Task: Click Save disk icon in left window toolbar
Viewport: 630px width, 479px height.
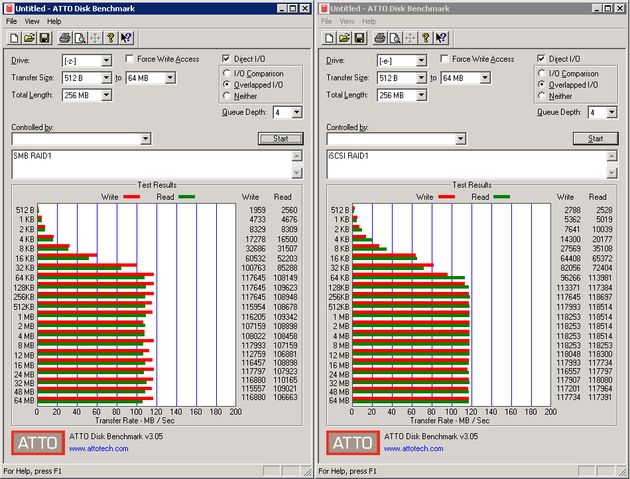Action: click(44, 38)
